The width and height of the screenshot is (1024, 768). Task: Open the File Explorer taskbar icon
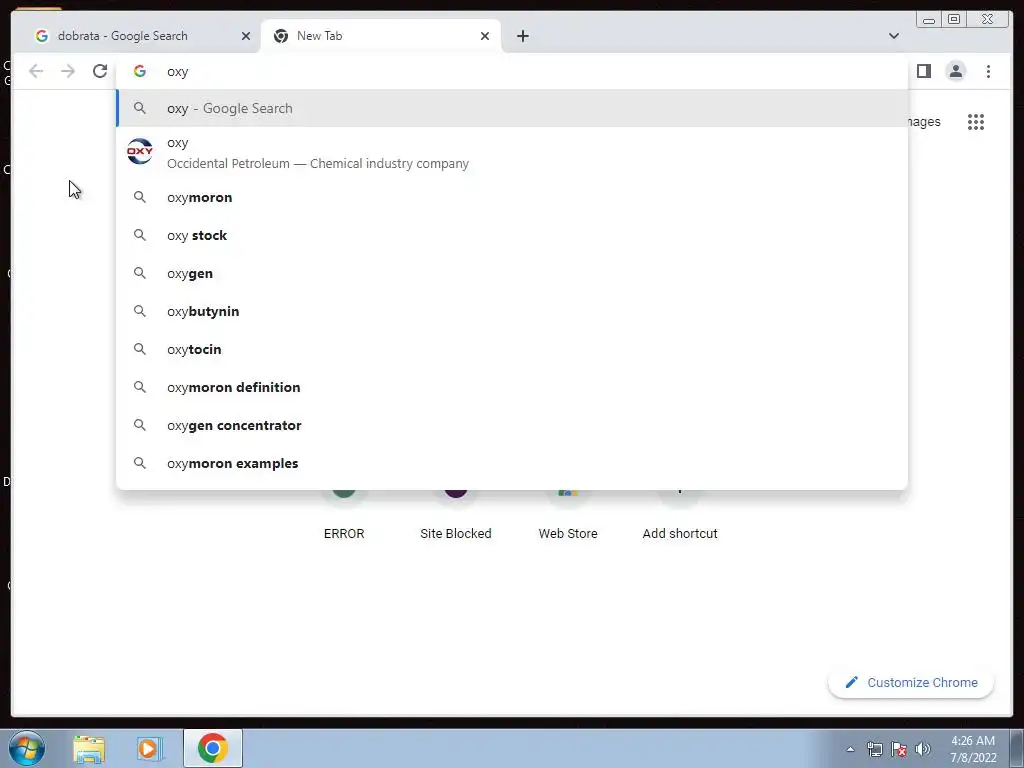[89, 748]
